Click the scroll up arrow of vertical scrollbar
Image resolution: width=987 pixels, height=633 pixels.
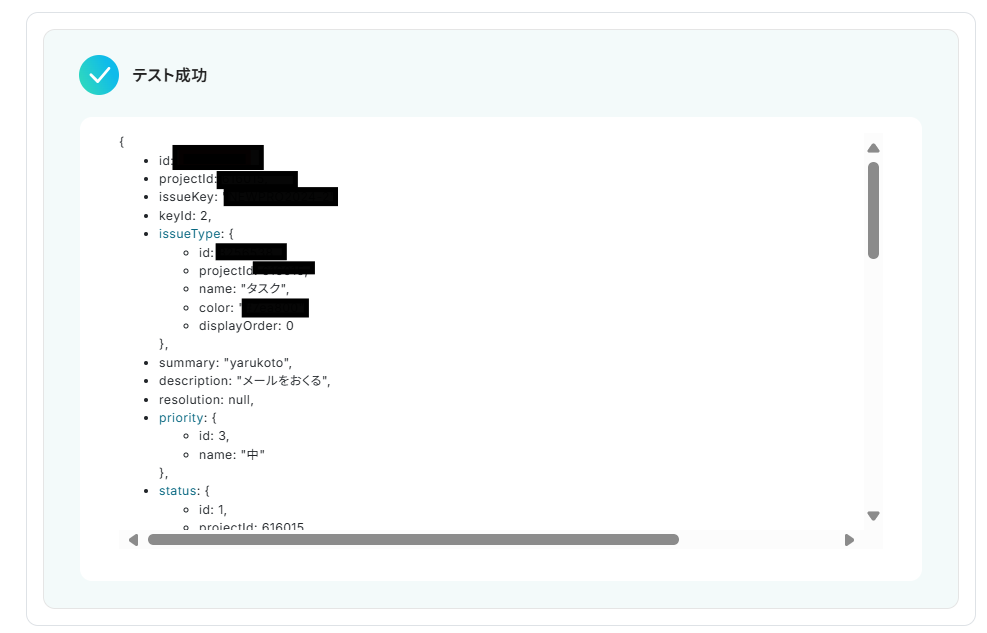(x=873, y=148)
